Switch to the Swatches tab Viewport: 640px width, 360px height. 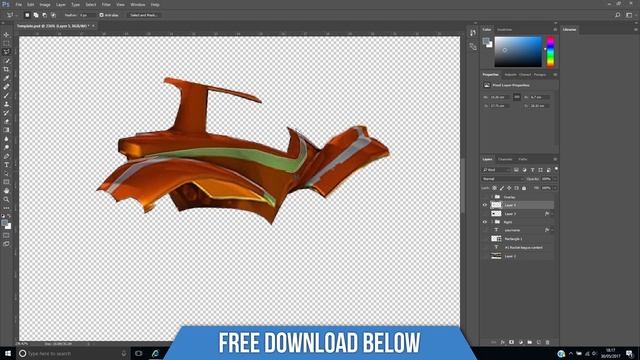(504, 30)
